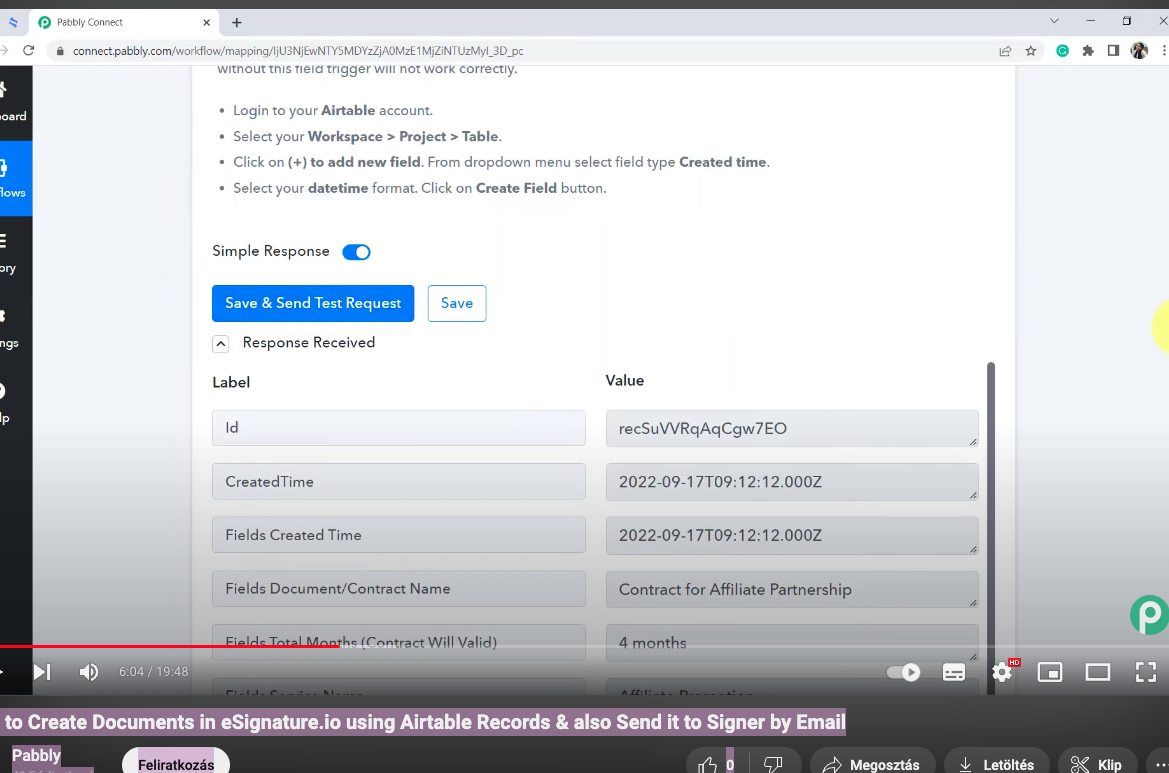Dislike the video with thumbs down
Image resolution: width=1169 pixels, height=773 pixels.
[x=773, y=764]
